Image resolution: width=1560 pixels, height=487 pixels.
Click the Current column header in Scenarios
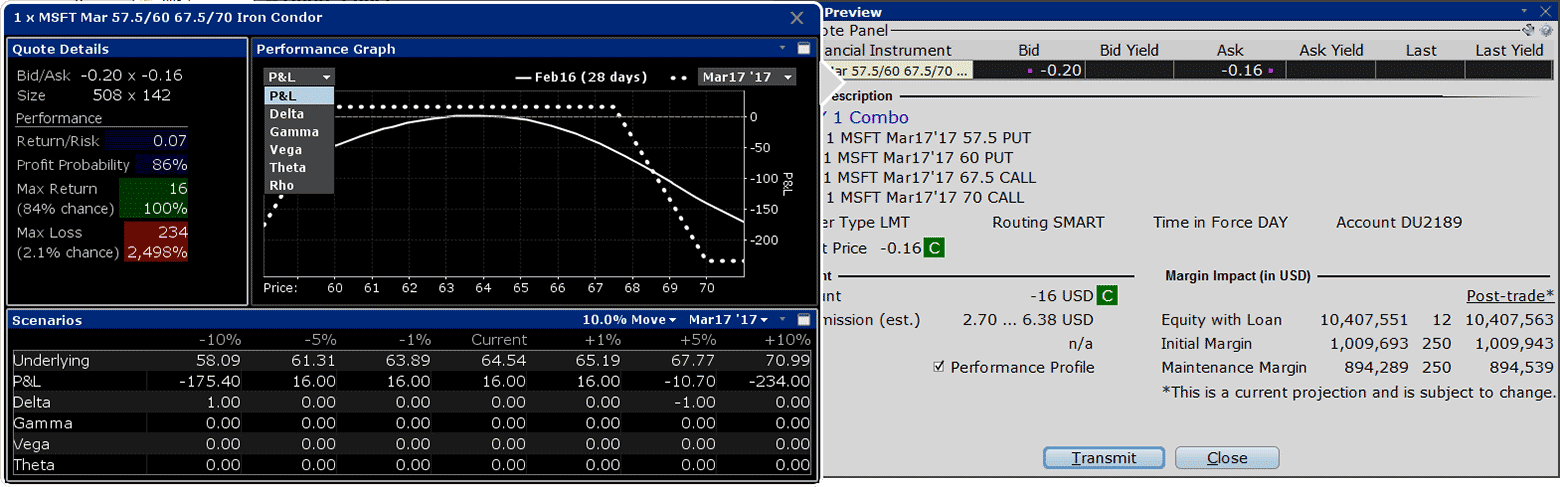(499, 340)
